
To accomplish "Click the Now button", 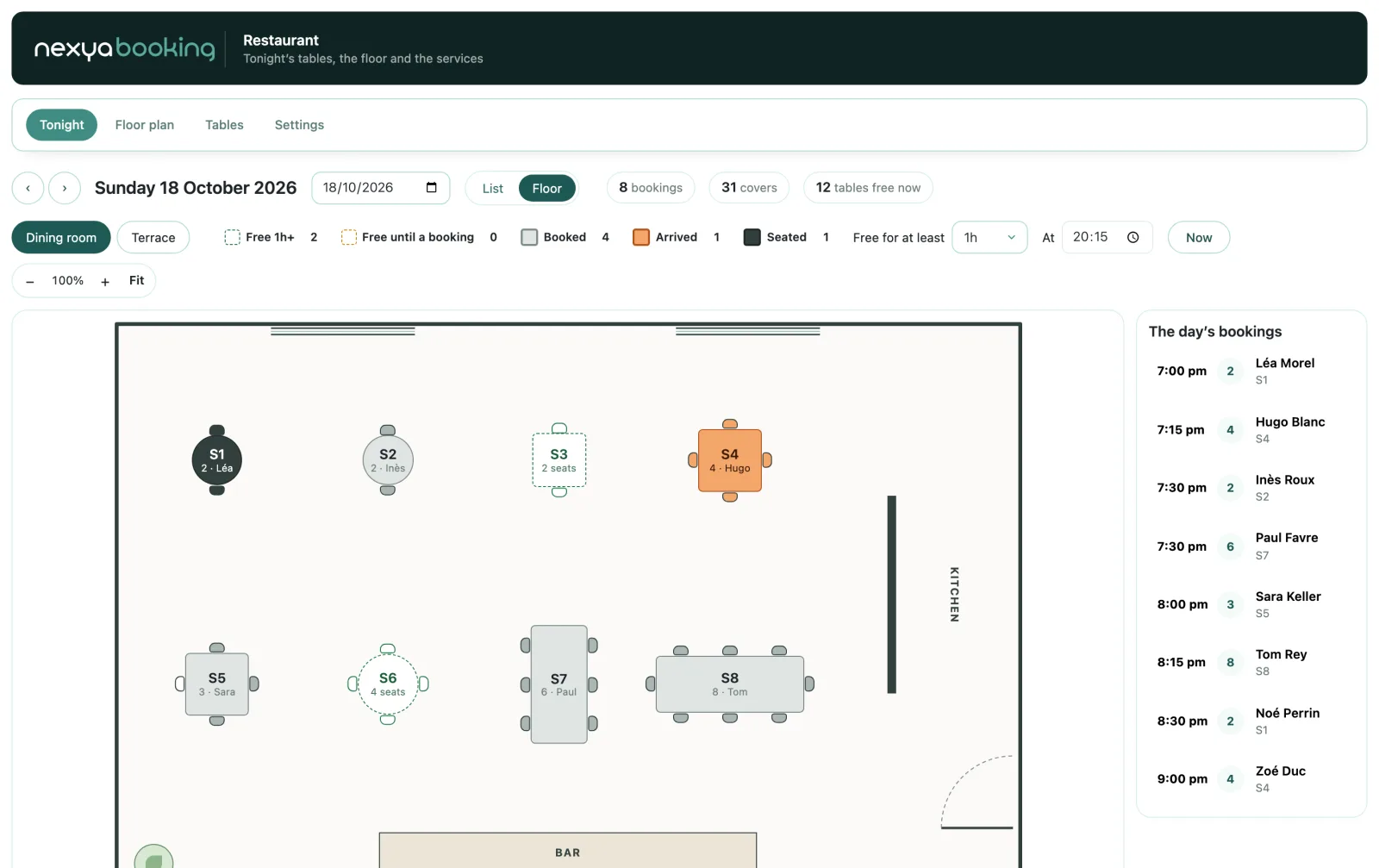I will coord(1199,237).
